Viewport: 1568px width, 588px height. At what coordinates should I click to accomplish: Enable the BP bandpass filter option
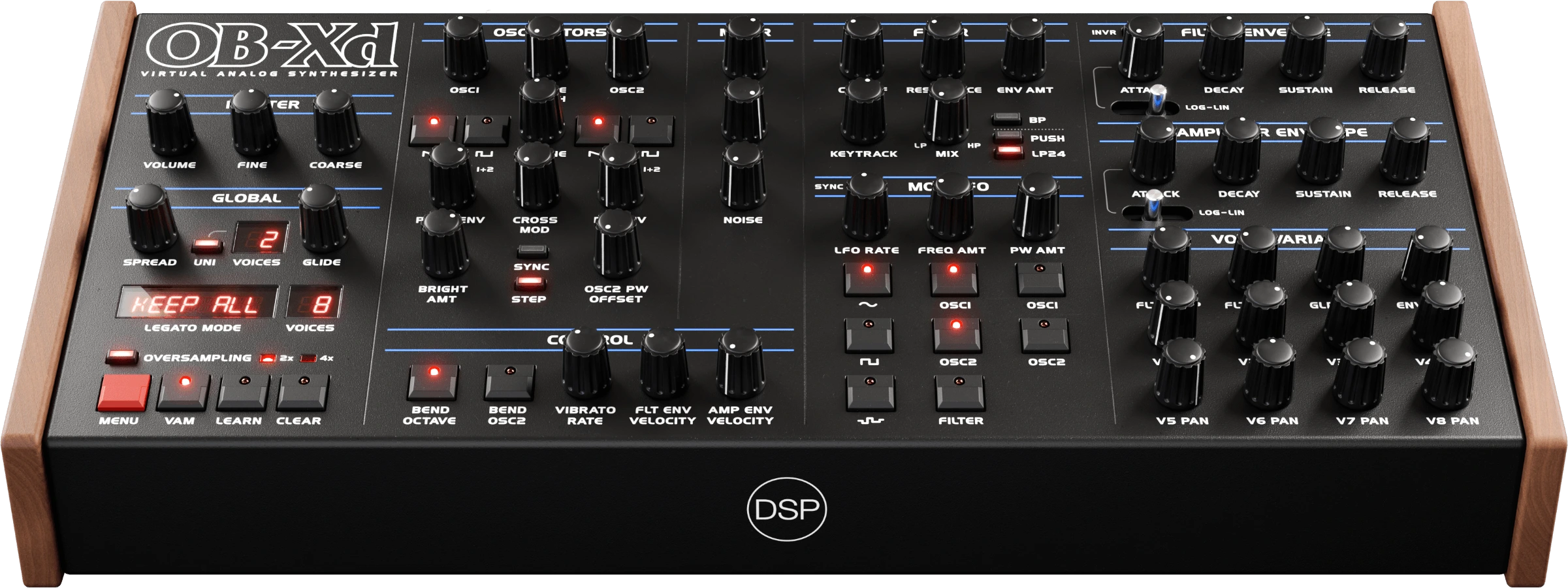pyautogui.click(x=1006, y=120)
